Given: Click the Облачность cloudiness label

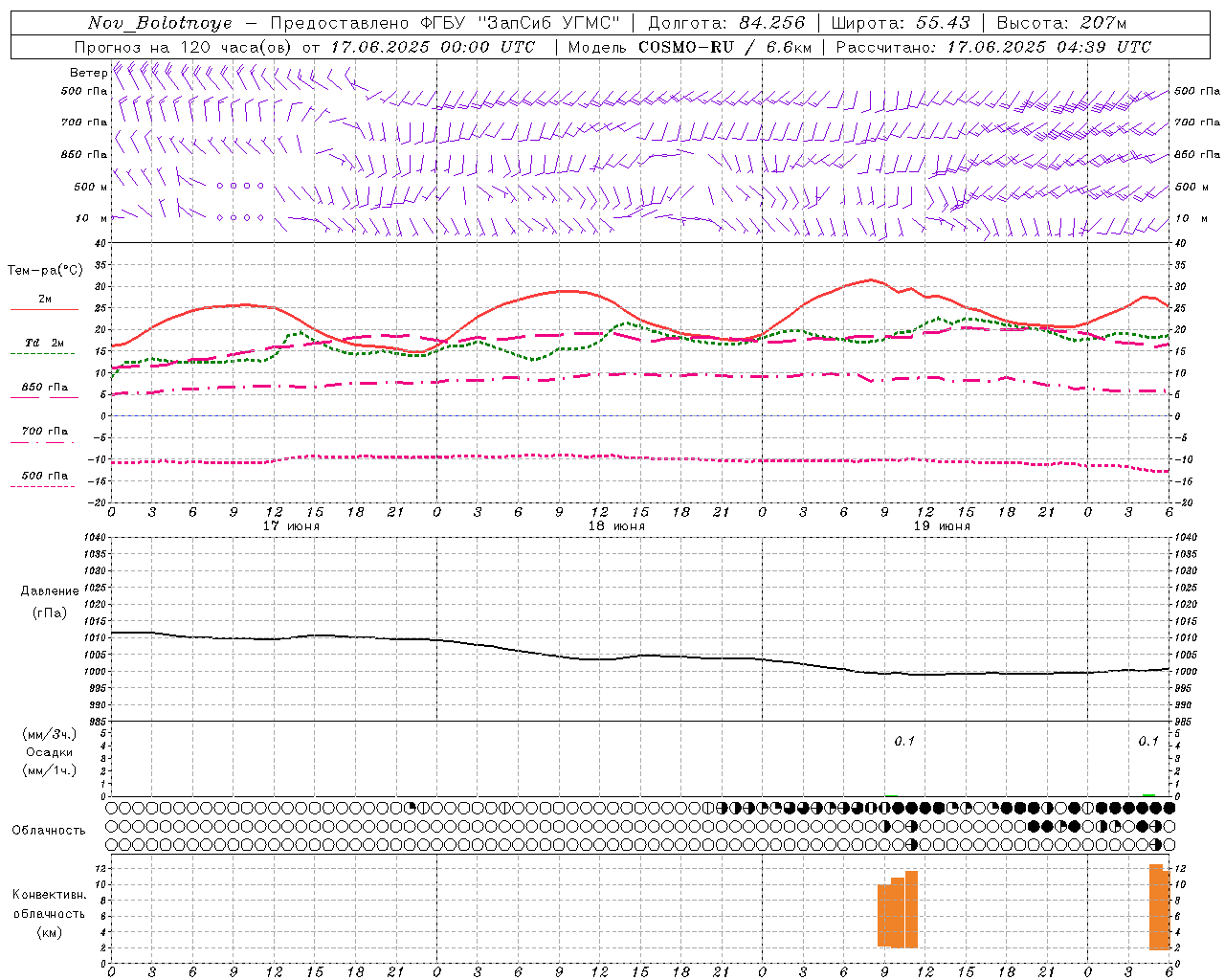Looking at the screenshot, I should [x=49, y=830].
